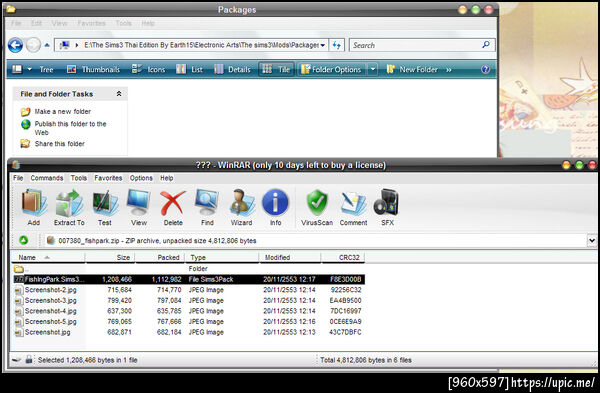This screenshot has width=600, height=393.
Task: Open the View tool in WinRAR
Action: point(139,207)
